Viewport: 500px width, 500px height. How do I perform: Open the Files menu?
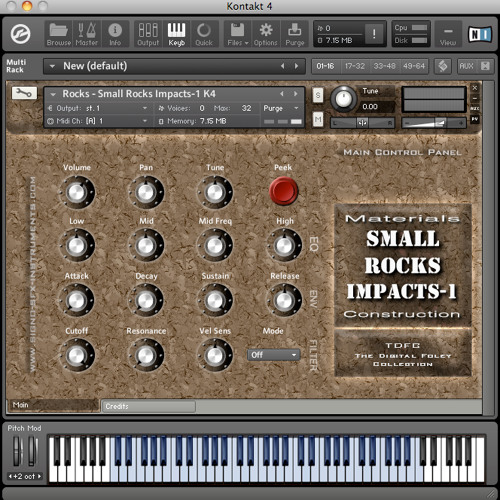pos(238,34)
